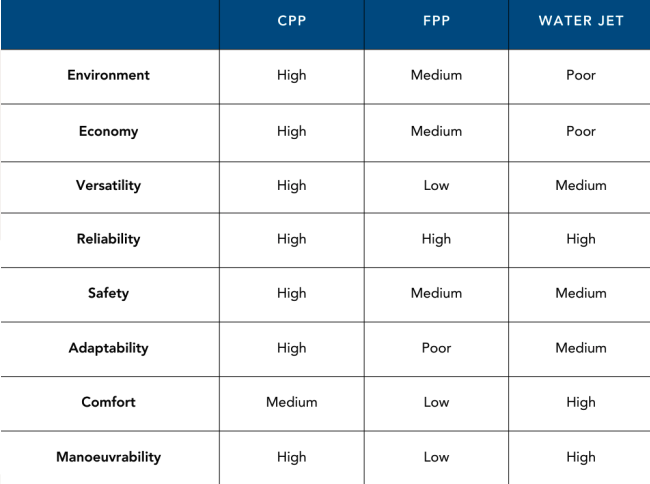Click the CPP column header
Viewport: 650px width, 484px height.
point(292,21)
